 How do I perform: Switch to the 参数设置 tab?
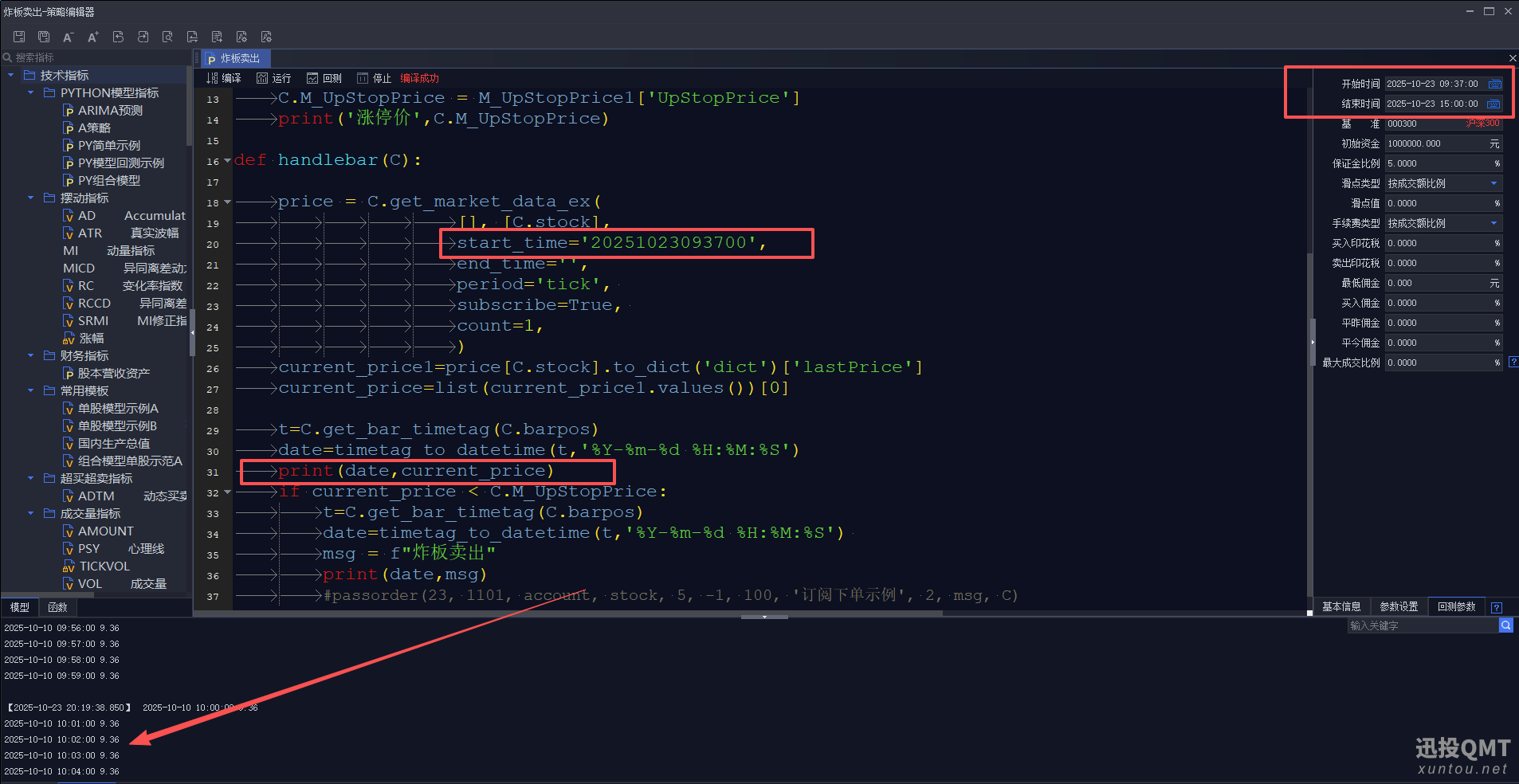coord(1399,606)
